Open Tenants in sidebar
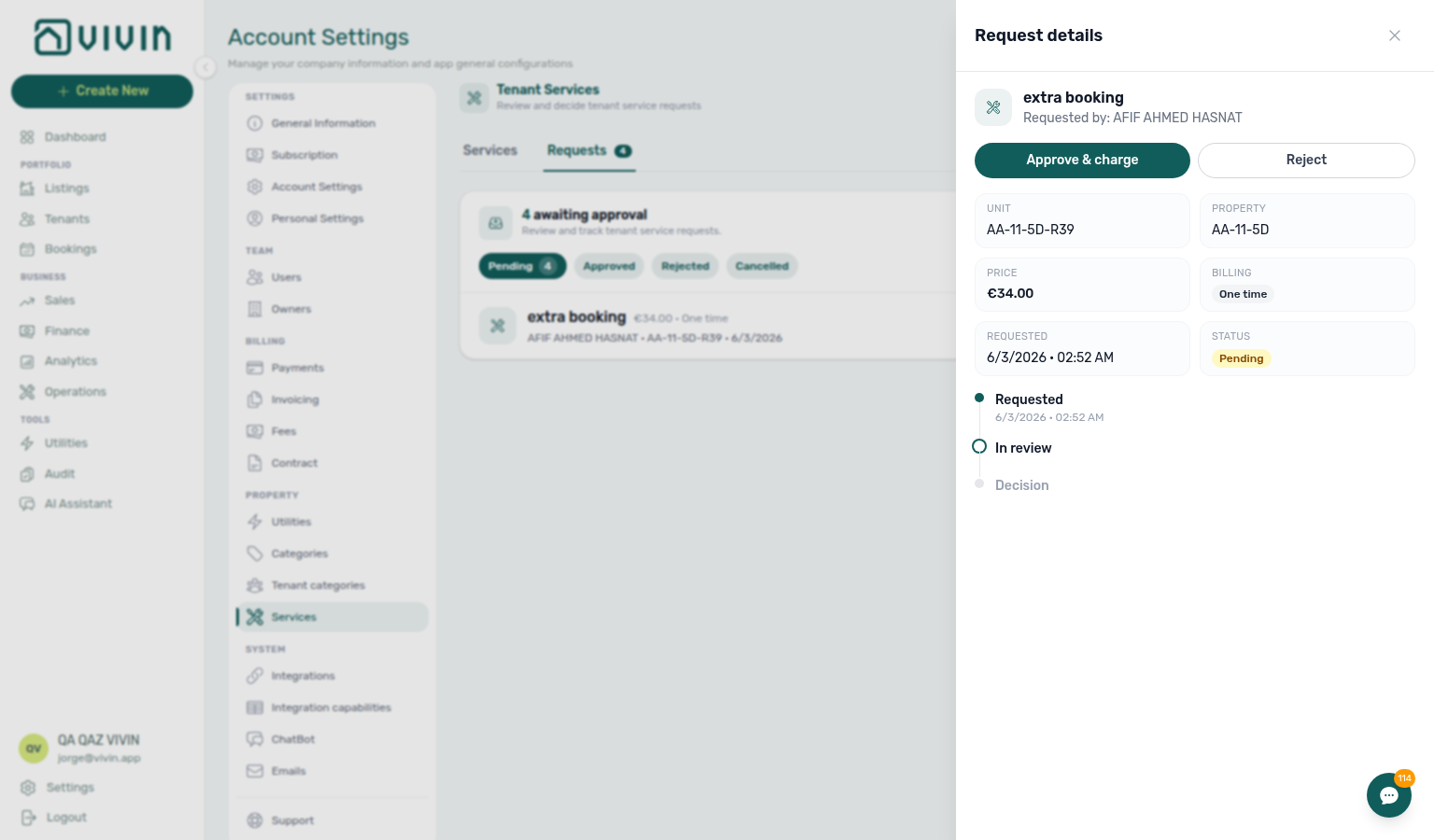This screenshot has height=840, width=1434. click(x=56, y=219)
